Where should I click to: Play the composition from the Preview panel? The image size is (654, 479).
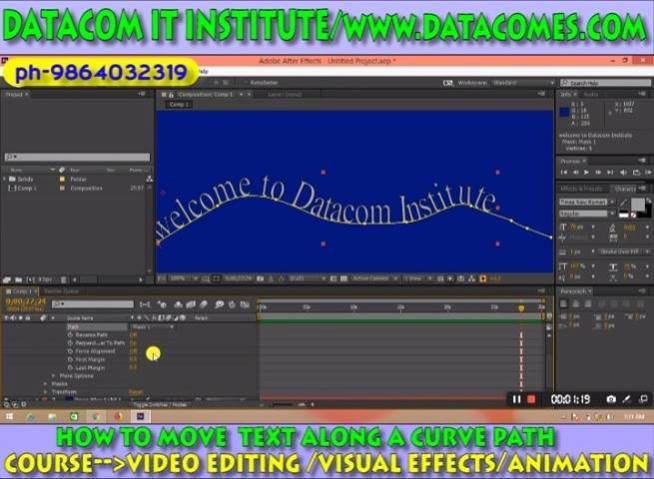coord(586,172)
